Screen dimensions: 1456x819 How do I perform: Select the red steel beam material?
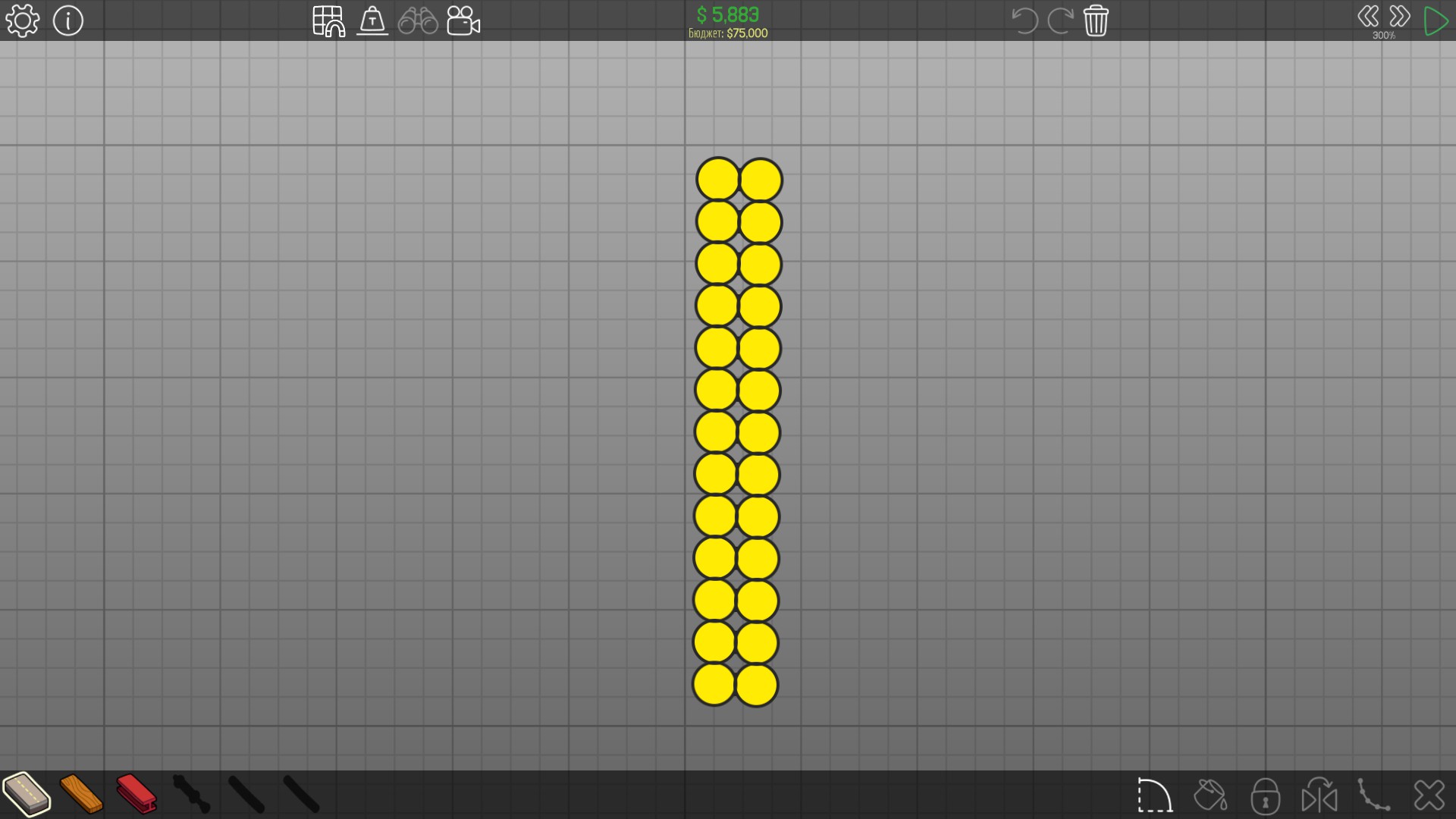(x=136, y=794)
